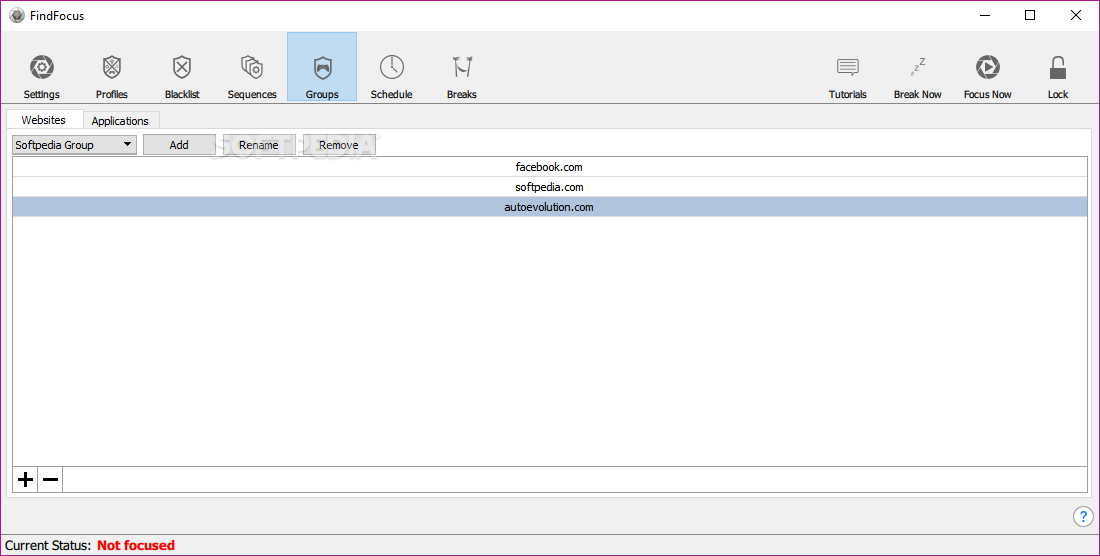Click the FindFocus title bar app icon

click(x=17, y=15)
